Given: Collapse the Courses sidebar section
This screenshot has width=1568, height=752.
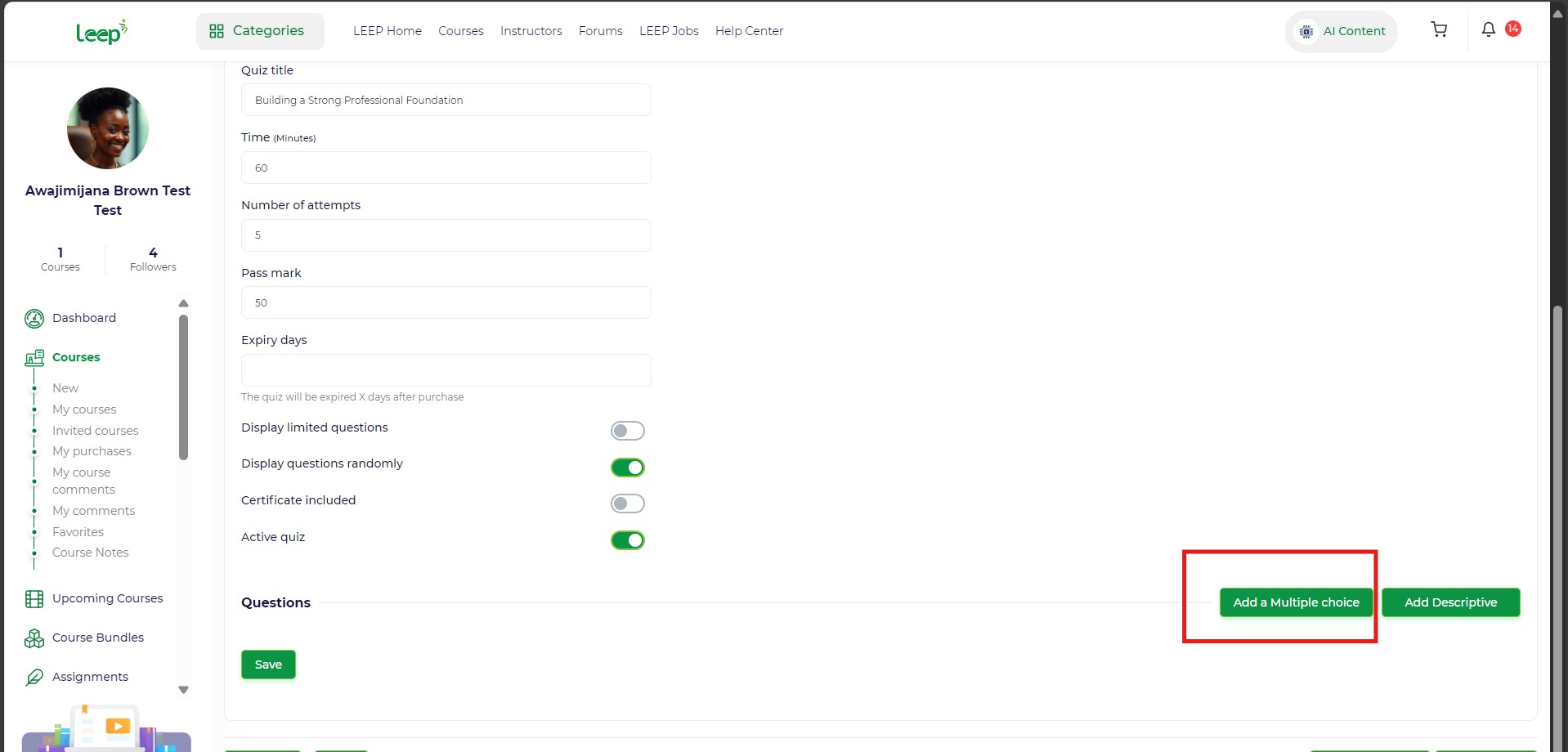Looking at the screenshot, I should [x=76, y=357].
